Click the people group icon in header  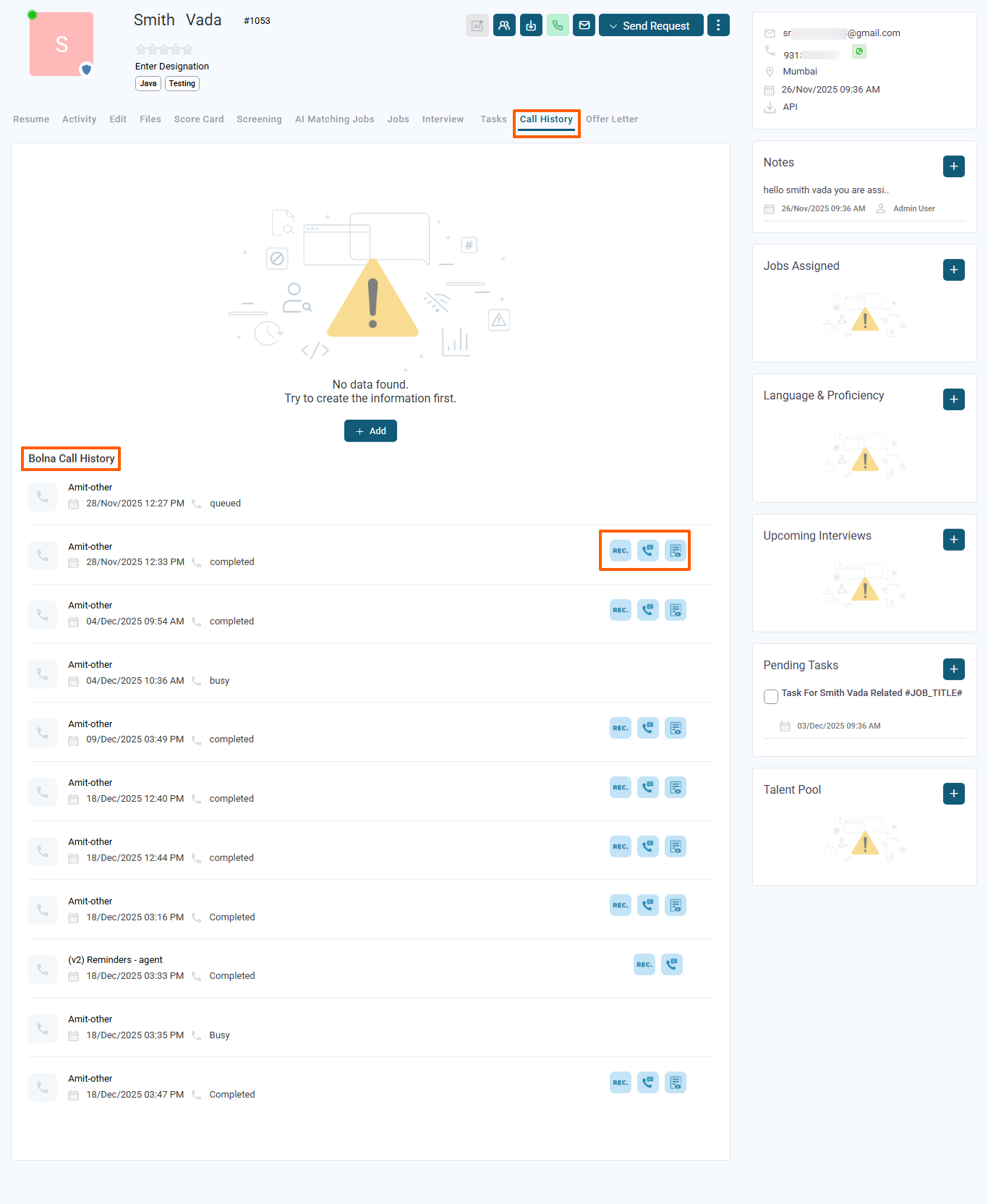[504, 25]
